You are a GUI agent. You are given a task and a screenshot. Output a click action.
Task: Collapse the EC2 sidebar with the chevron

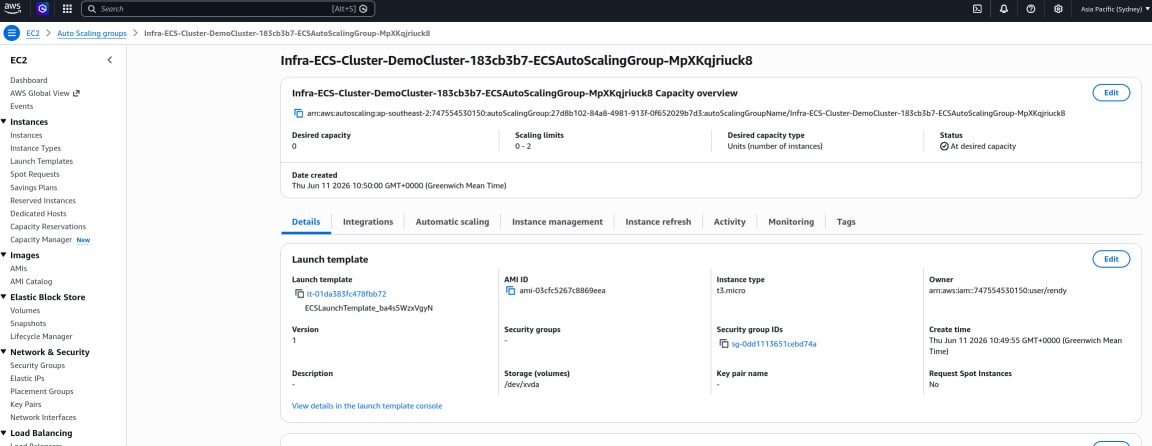109,60
